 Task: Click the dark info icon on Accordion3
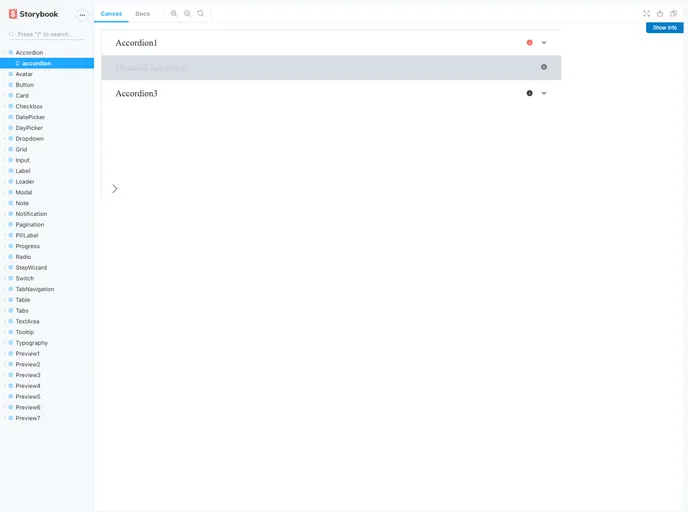[530, 93]
